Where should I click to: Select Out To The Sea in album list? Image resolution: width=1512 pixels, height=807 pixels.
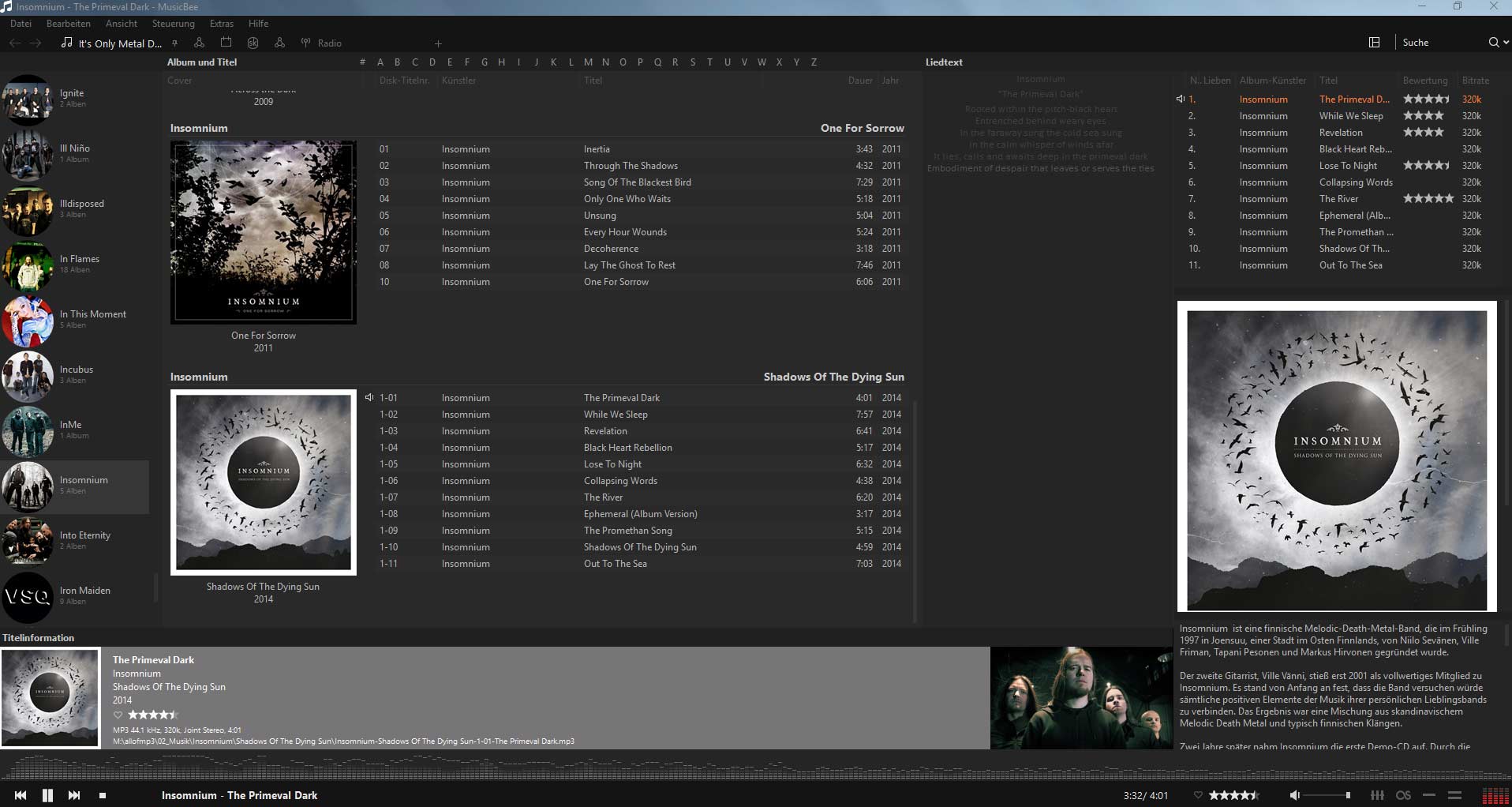pyautogui.click(x=639, y=564)
